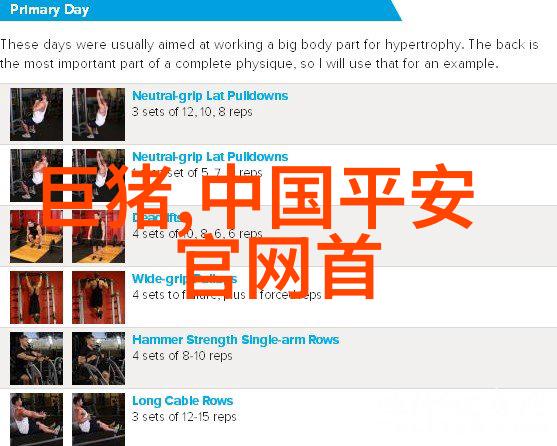Click Long Cable Rows right thumbnail
The width and height of the screenshot is (557, 446).
coord(98,420)
